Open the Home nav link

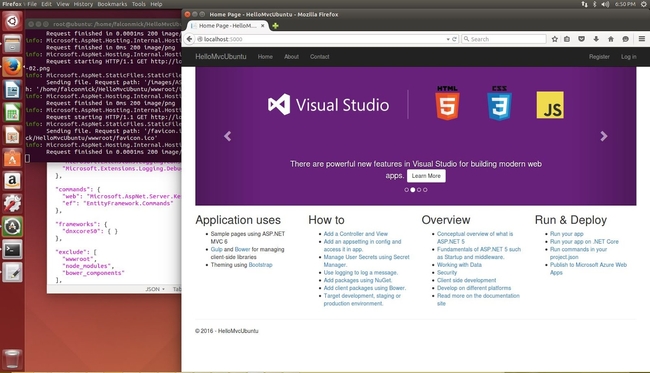pos(265,57)
